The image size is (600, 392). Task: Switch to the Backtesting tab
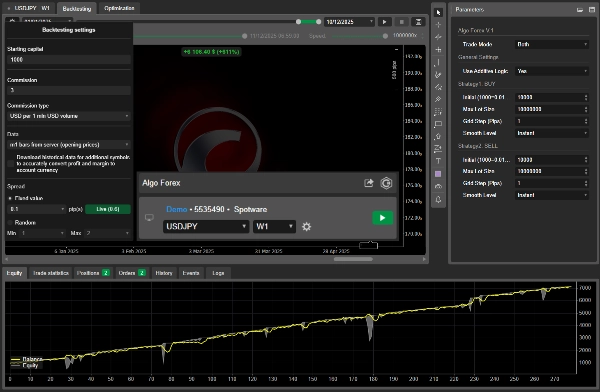coord(77,8)
